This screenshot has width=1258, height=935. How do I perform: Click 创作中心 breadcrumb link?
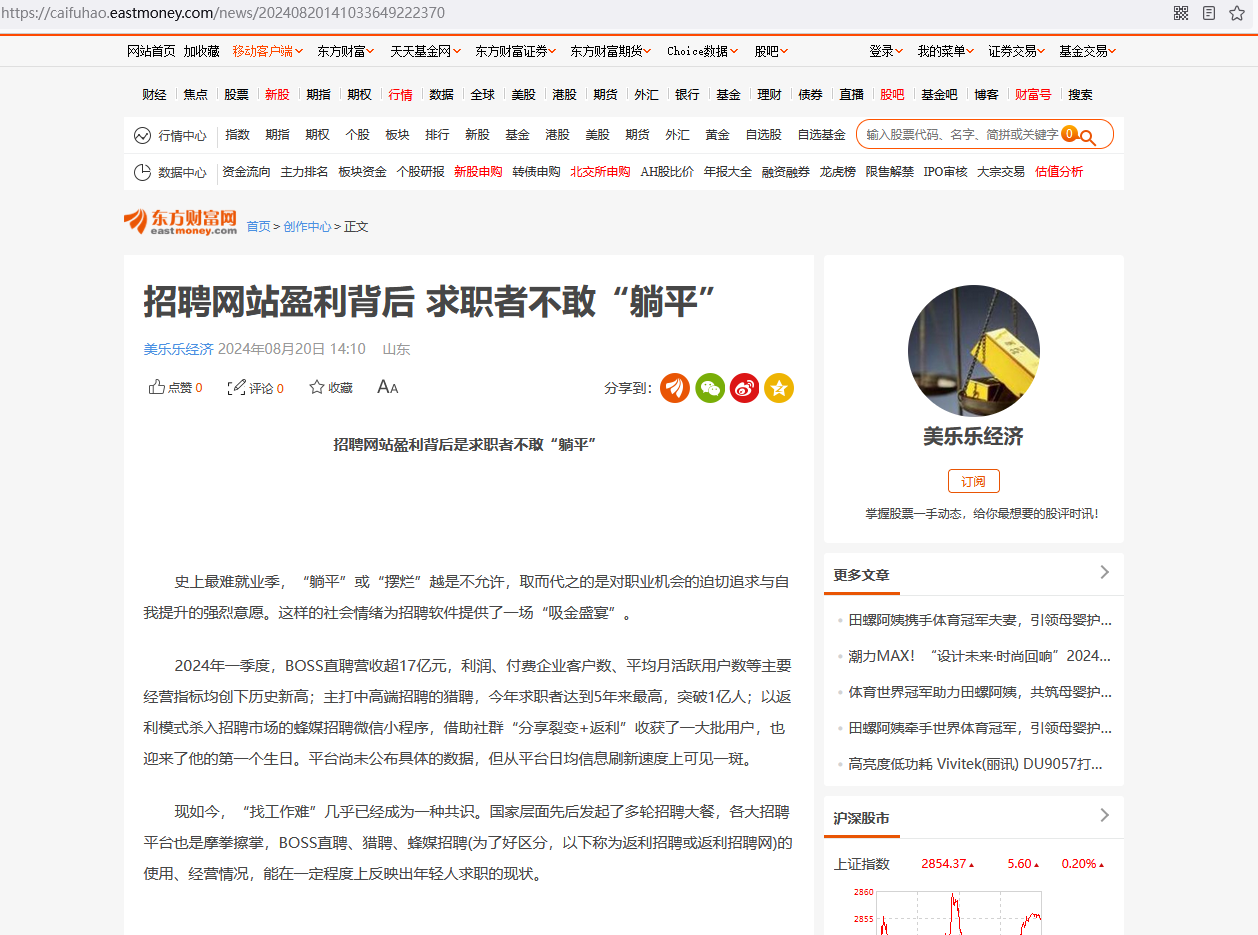307,227
